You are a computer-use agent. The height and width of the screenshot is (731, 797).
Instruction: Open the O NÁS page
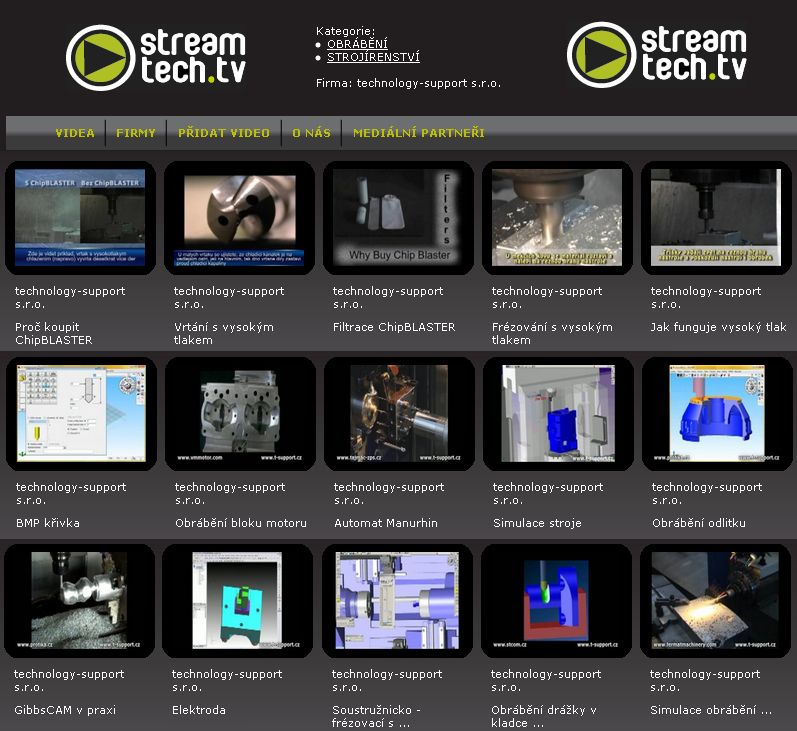pyautogui.click(x=311, y=133)
